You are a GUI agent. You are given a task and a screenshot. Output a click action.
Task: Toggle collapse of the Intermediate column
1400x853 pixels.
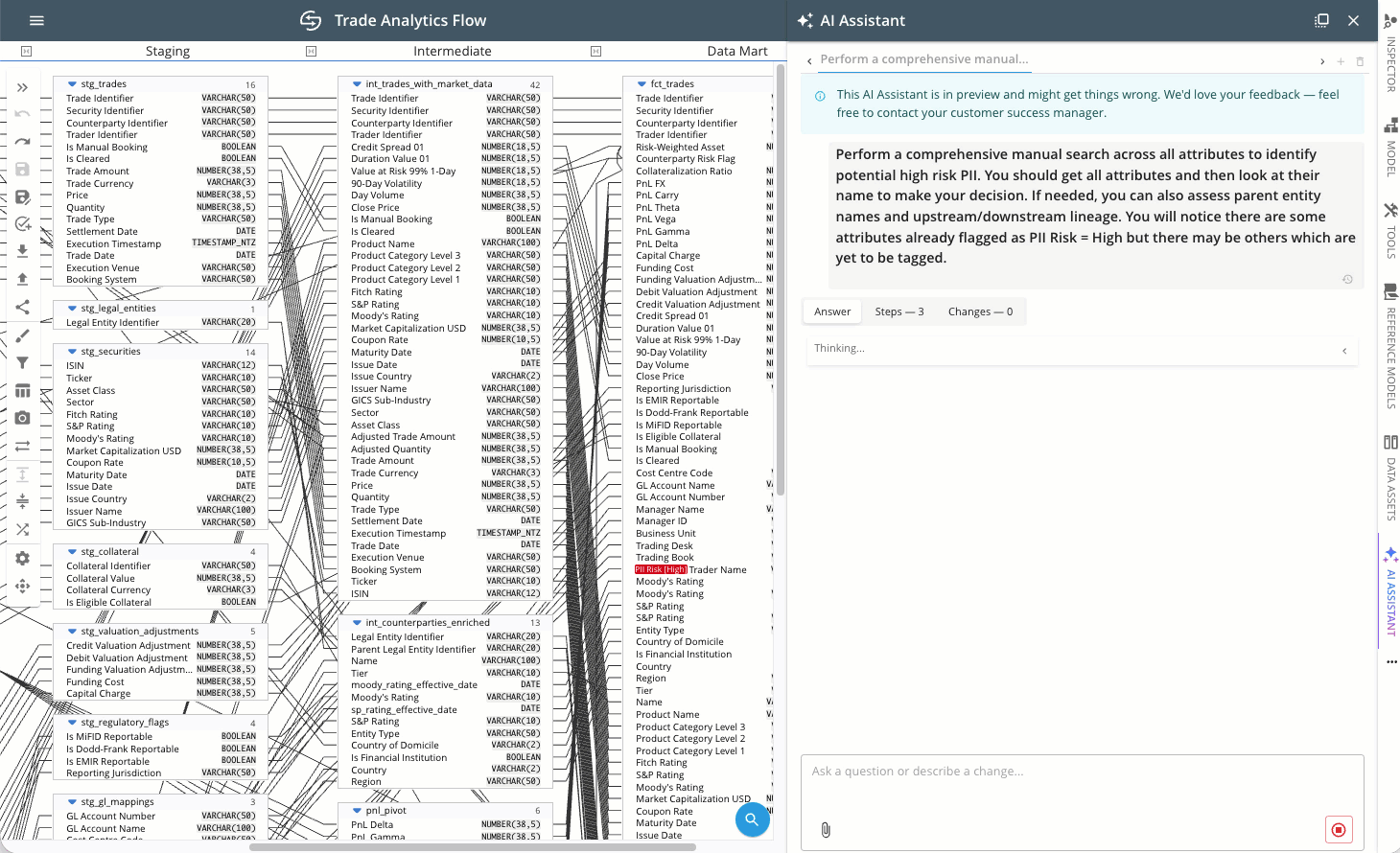click(311, 51)
